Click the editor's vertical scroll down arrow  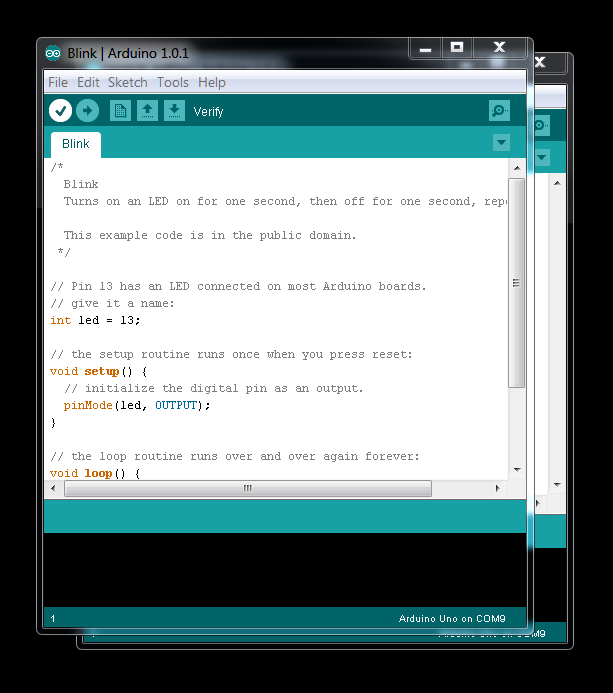pos(517,470)
